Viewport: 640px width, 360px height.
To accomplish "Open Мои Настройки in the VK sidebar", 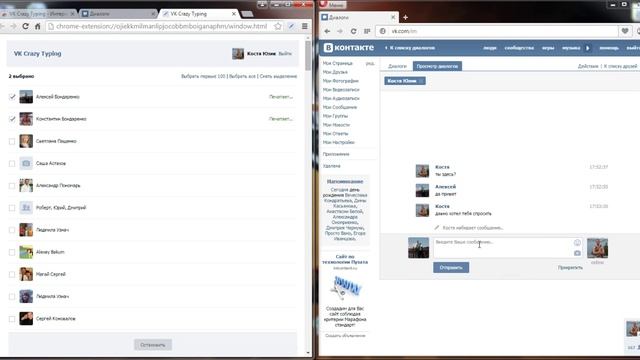I will click(338, 142).
